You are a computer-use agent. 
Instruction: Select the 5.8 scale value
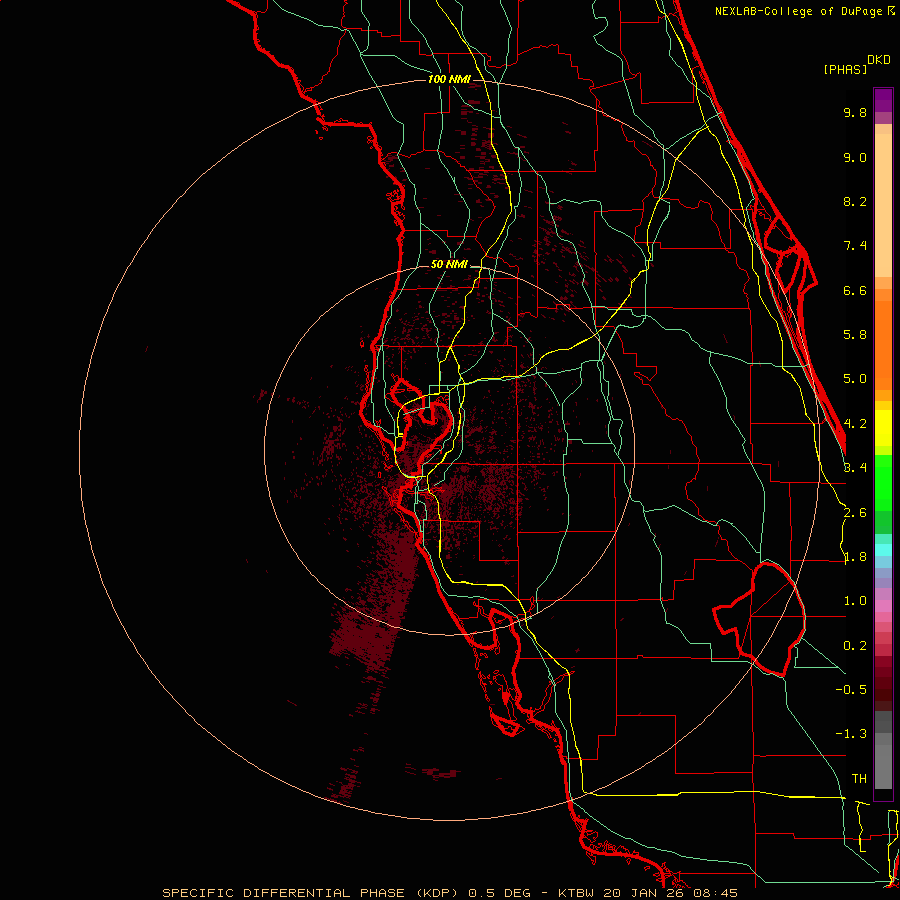855,335
